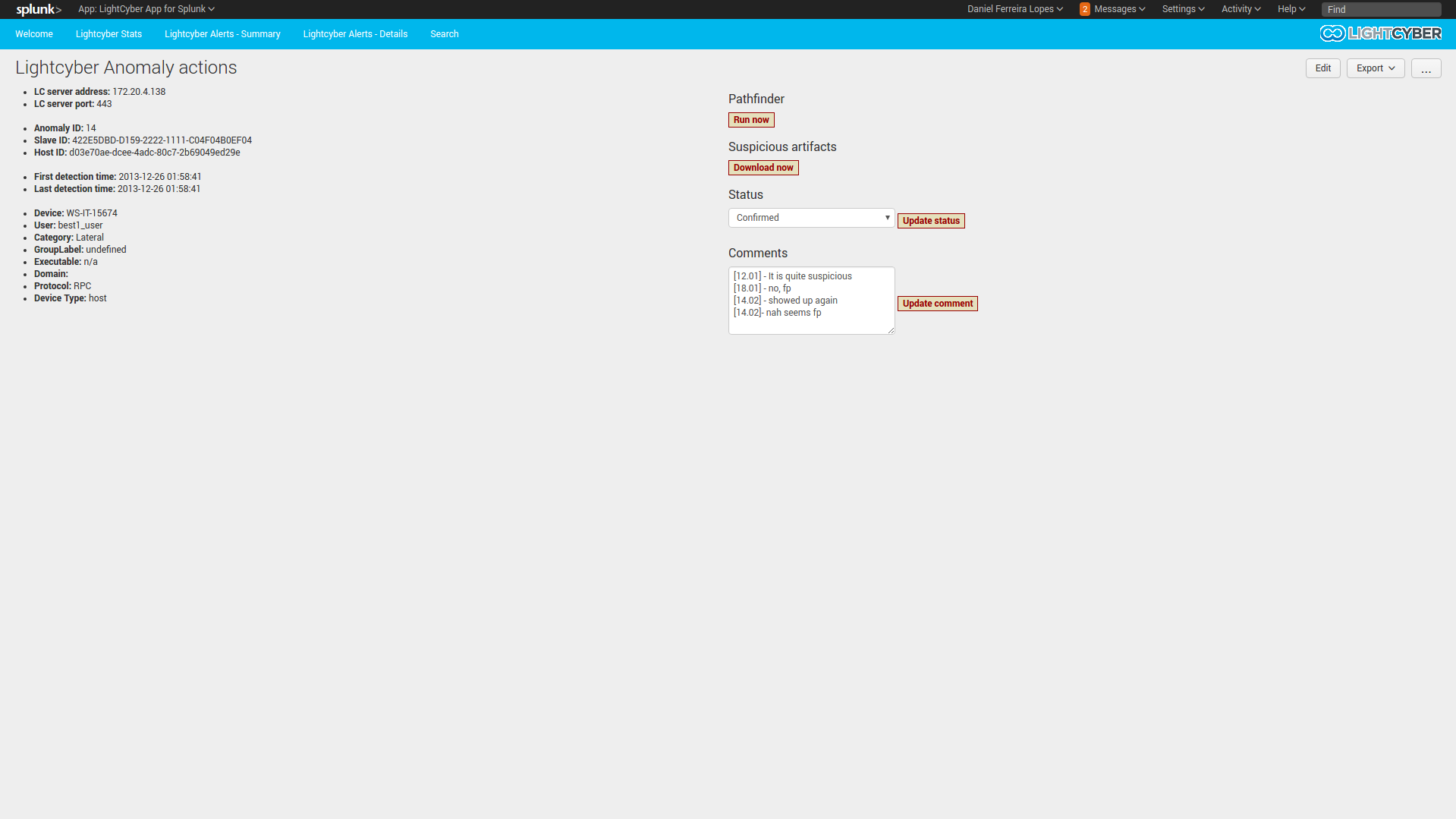Open Lightcyber Alerts - Details
Screen dimensions: 1456x819
pyautogui.click(x=355, y=34)
